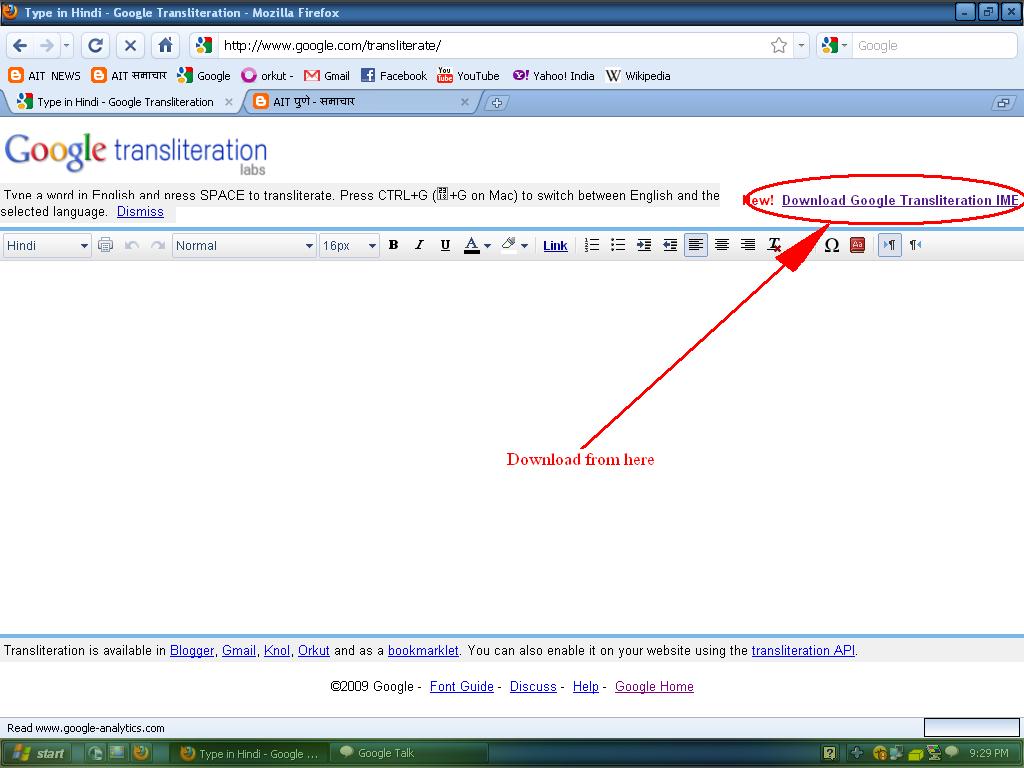
Task: Switch to the Type in Hindi tab
Action: [124, 102]
